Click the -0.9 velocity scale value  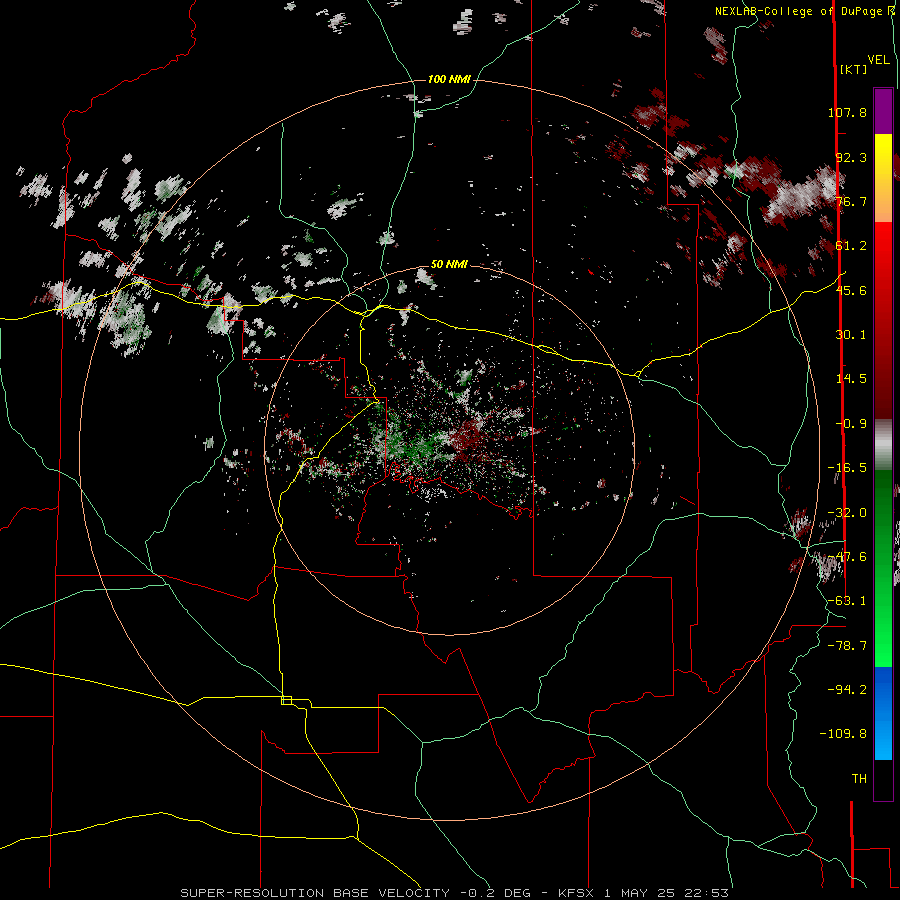tap(851, 424)
